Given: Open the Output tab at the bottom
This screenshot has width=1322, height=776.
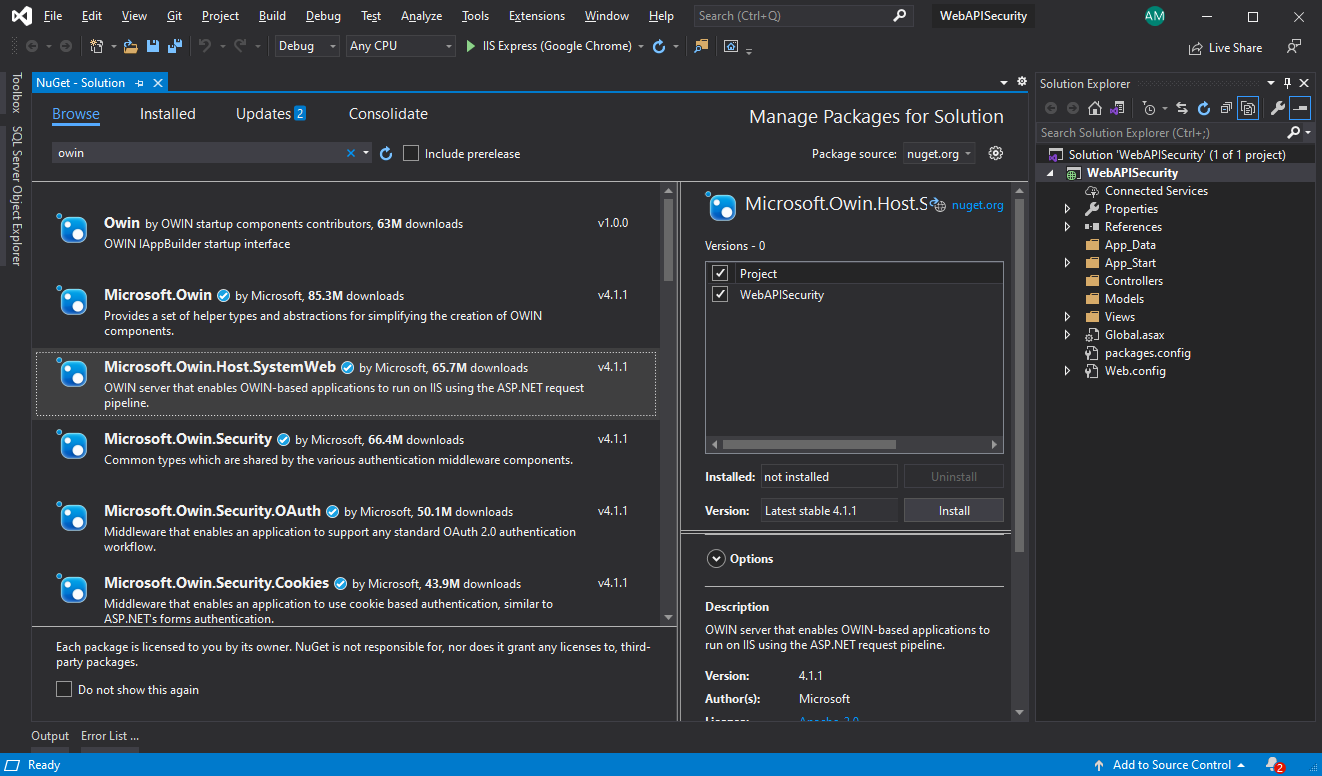Looking at the screenshot, I should click(50, 736).
